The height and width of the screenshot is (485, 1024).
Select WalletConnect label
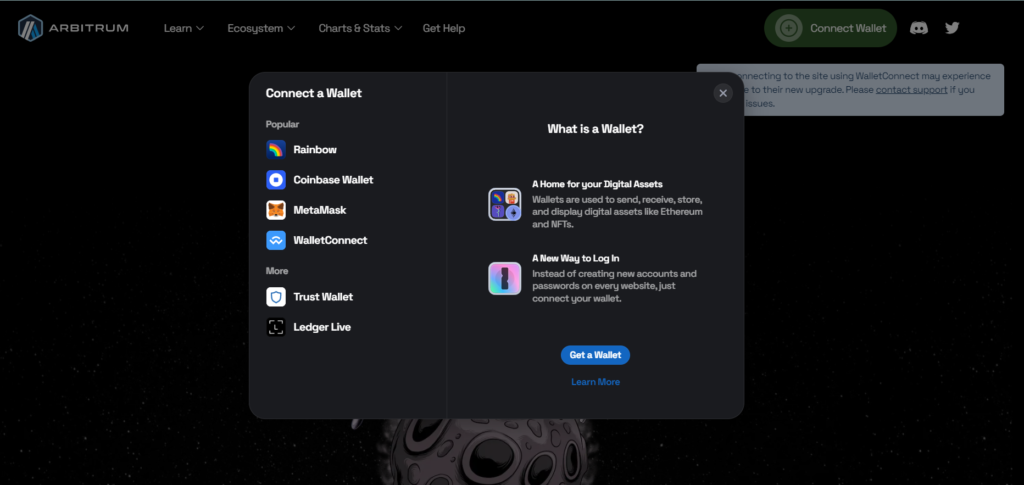pos(330,240)
